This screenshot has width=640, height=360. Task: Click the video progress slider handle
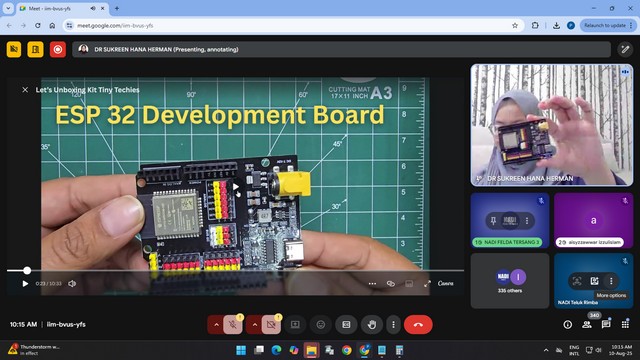click(x=27, y=270)
